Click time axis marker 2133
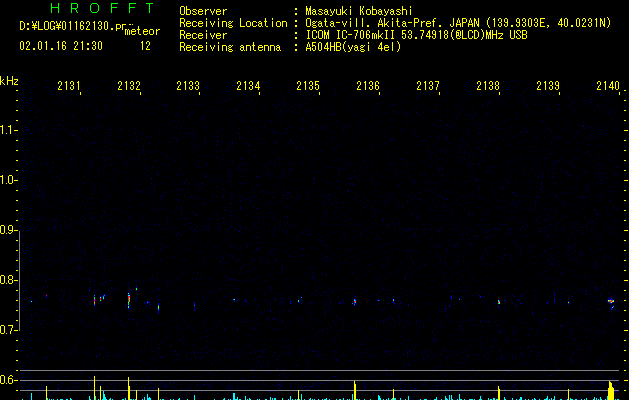The image size is (629, 400). click(188, 85)
